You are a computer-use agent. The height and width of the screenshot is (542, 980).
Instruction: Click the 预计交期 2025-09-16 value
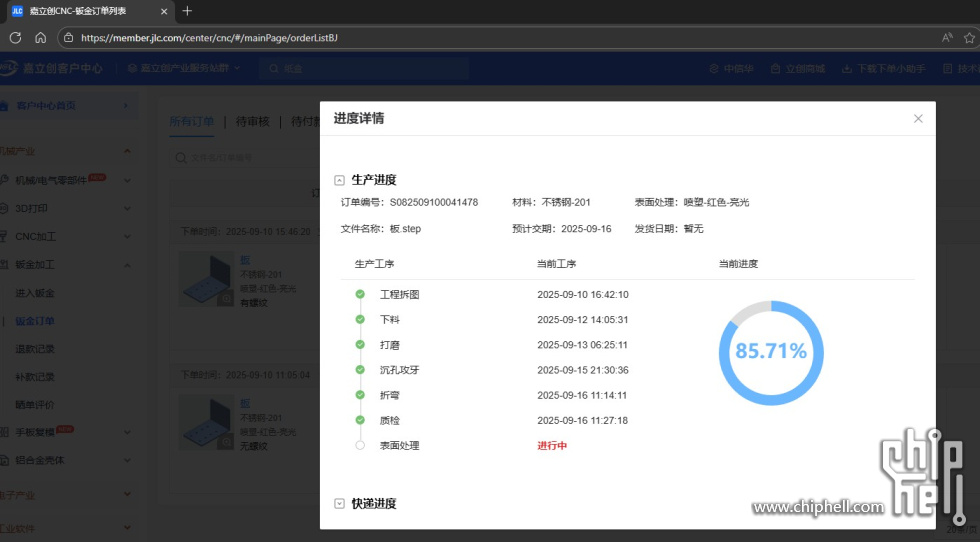586,229
